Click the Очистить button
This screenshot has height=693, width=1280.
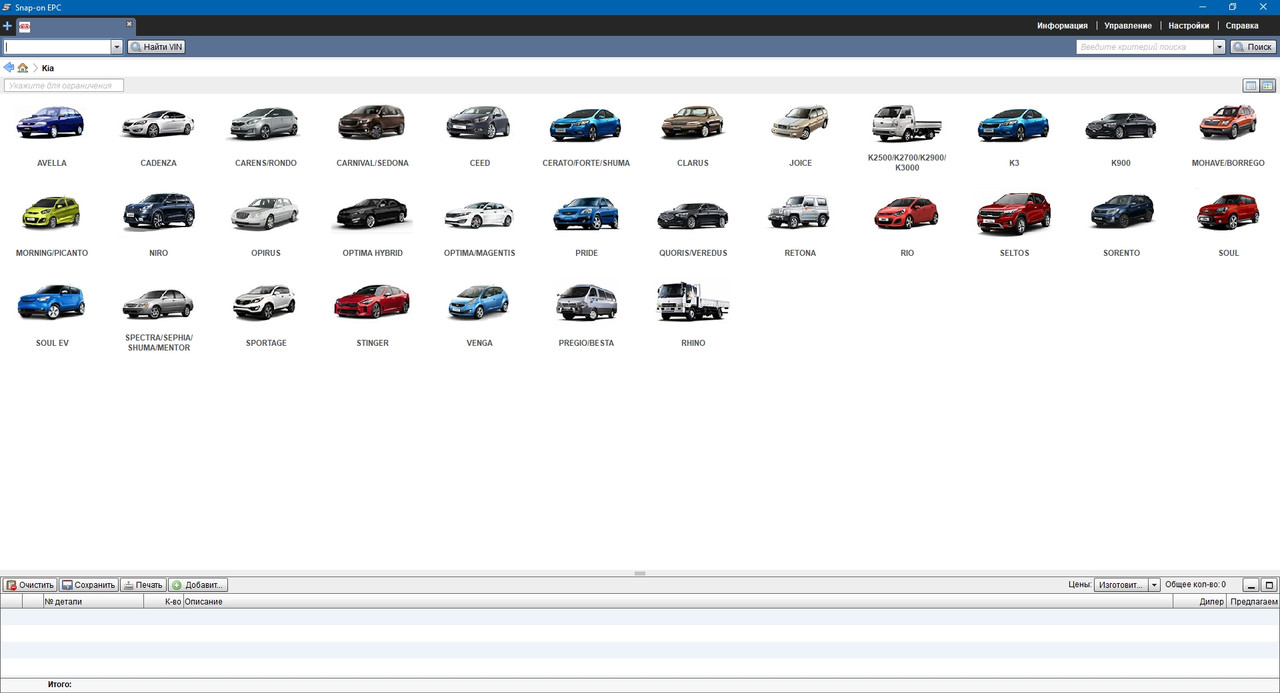30,585
